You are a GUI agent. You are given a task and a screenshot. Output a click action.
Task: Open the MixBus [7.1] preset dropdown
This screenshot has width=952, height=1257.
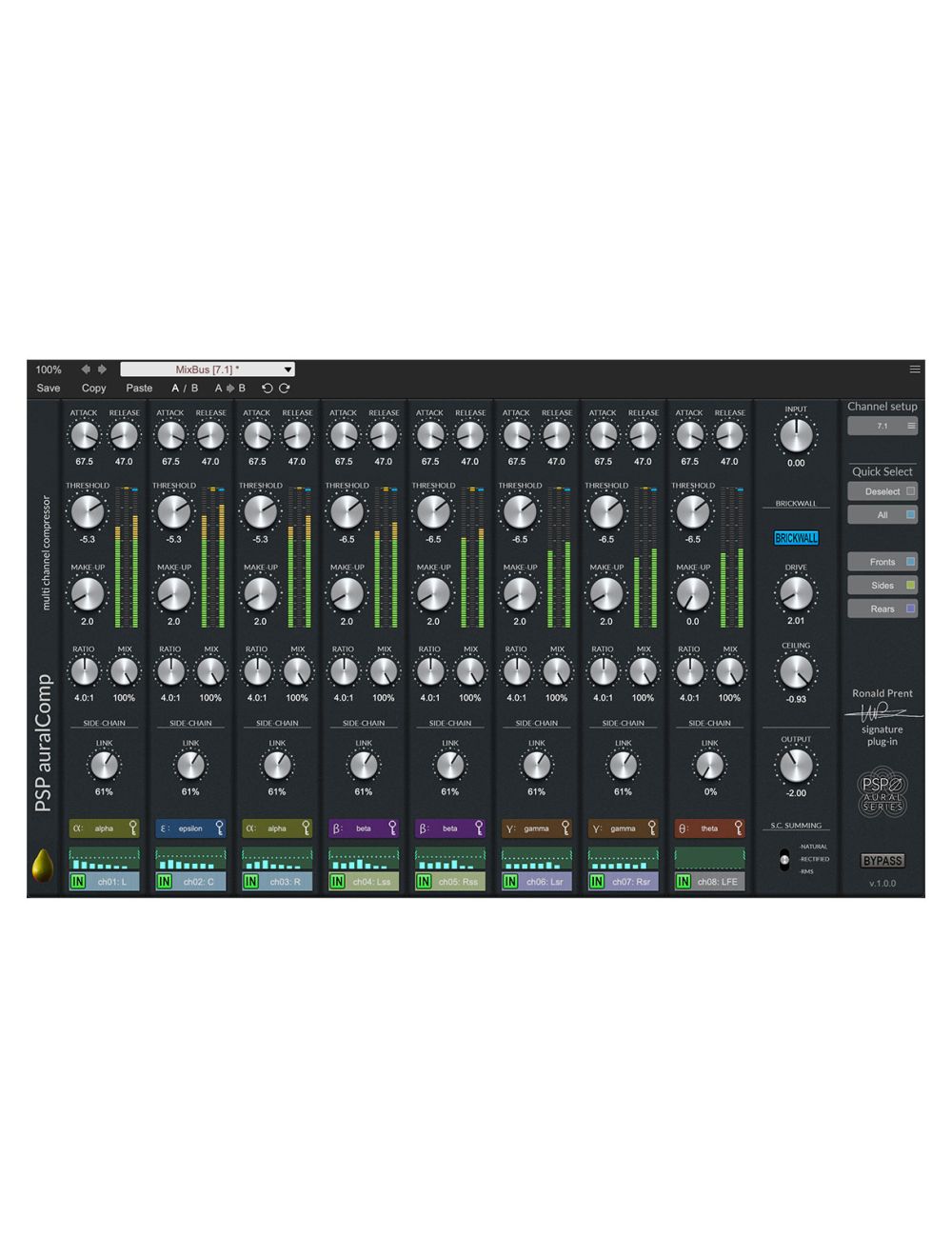coord(205,369)
